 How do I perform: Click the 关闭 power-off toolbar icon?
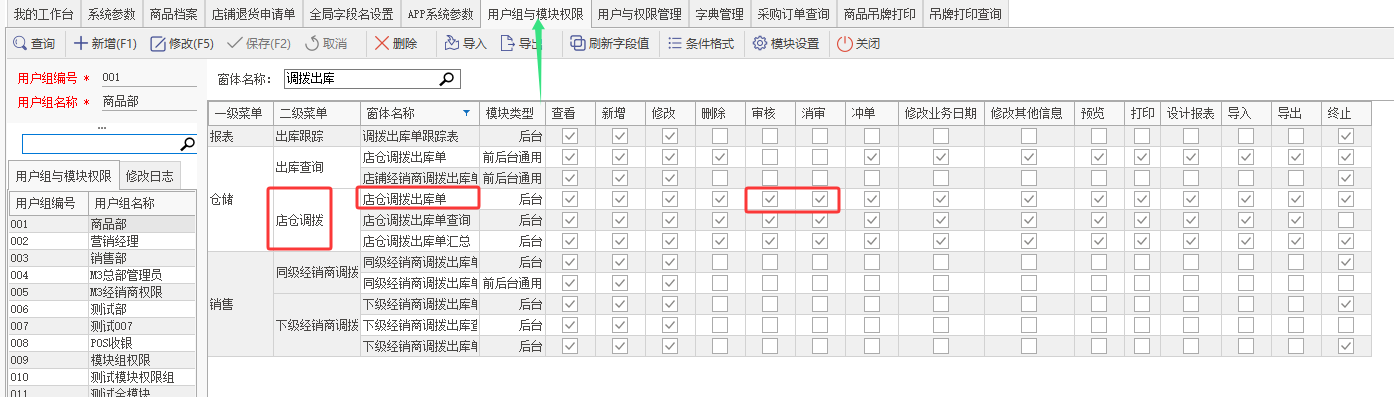(845, 44)
